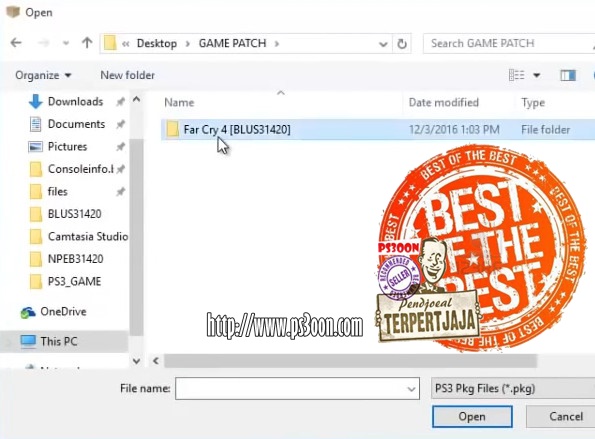Open the Organize menu
This screenshot has height=439, width=595.
[43, 75]
